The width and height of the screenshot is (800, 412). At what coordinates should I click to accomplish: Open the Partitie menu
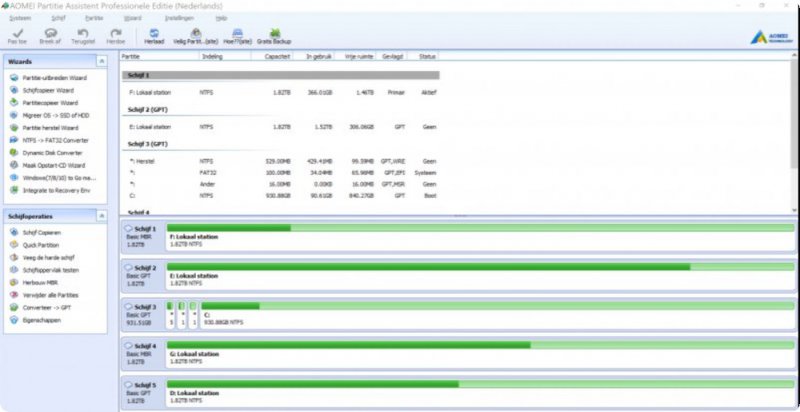94,18
